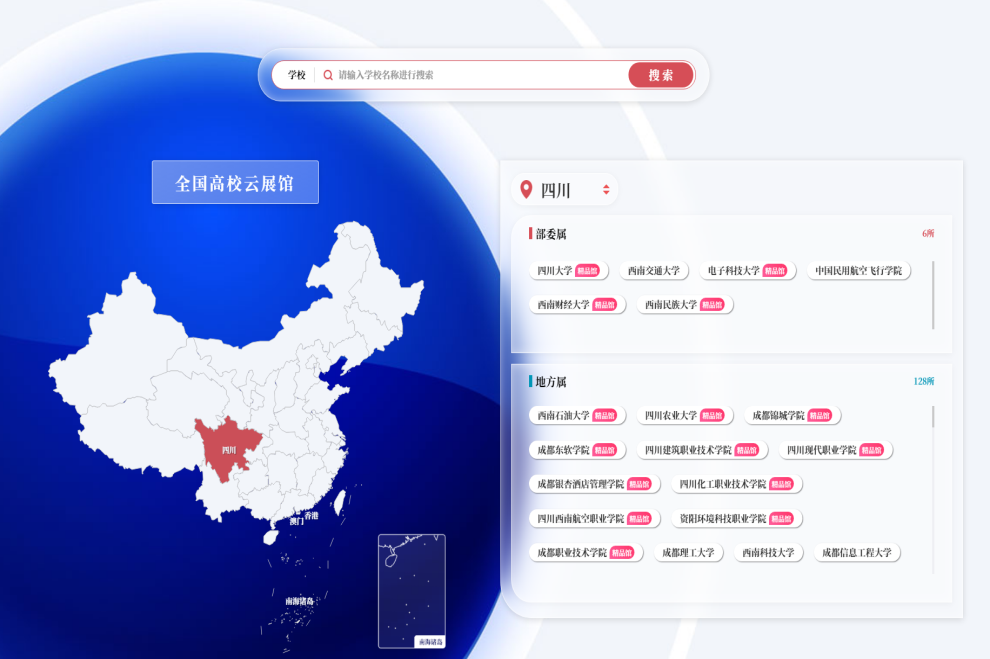Click 精品馆 badge on 西南民族大学

coord(712,305)
